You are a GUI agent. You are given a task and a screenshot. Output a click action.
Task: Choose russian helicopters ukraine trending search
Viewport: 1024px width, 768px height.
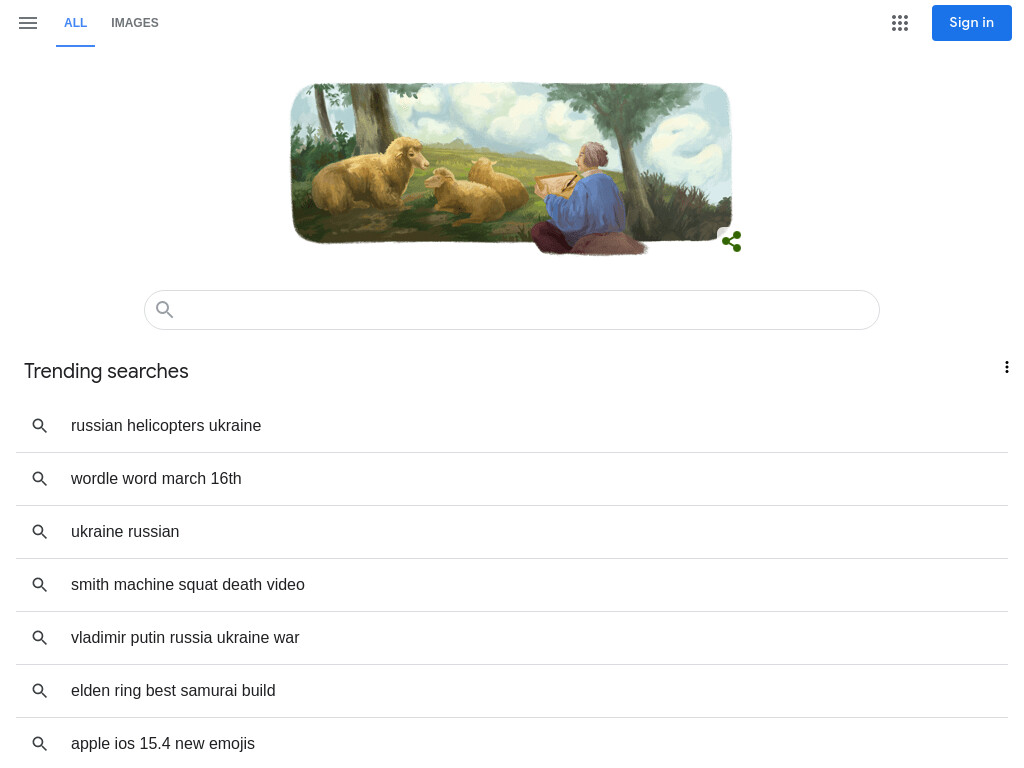click(512, 426)
